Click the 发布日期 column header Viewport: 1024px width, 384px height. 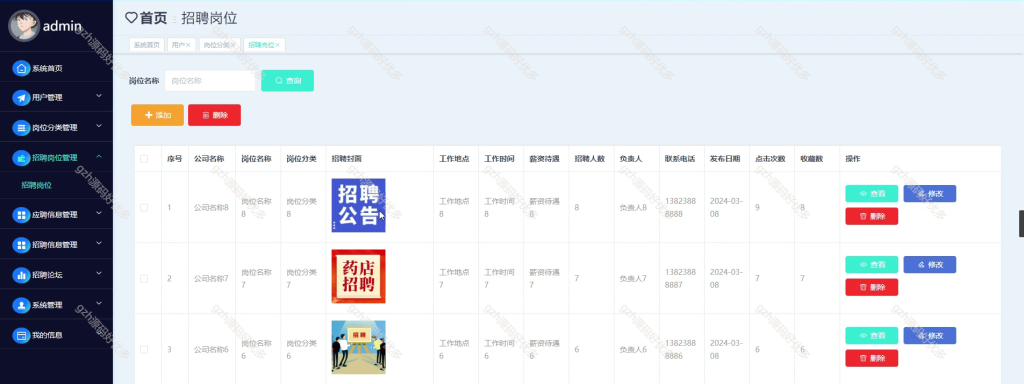pos(725,159)
